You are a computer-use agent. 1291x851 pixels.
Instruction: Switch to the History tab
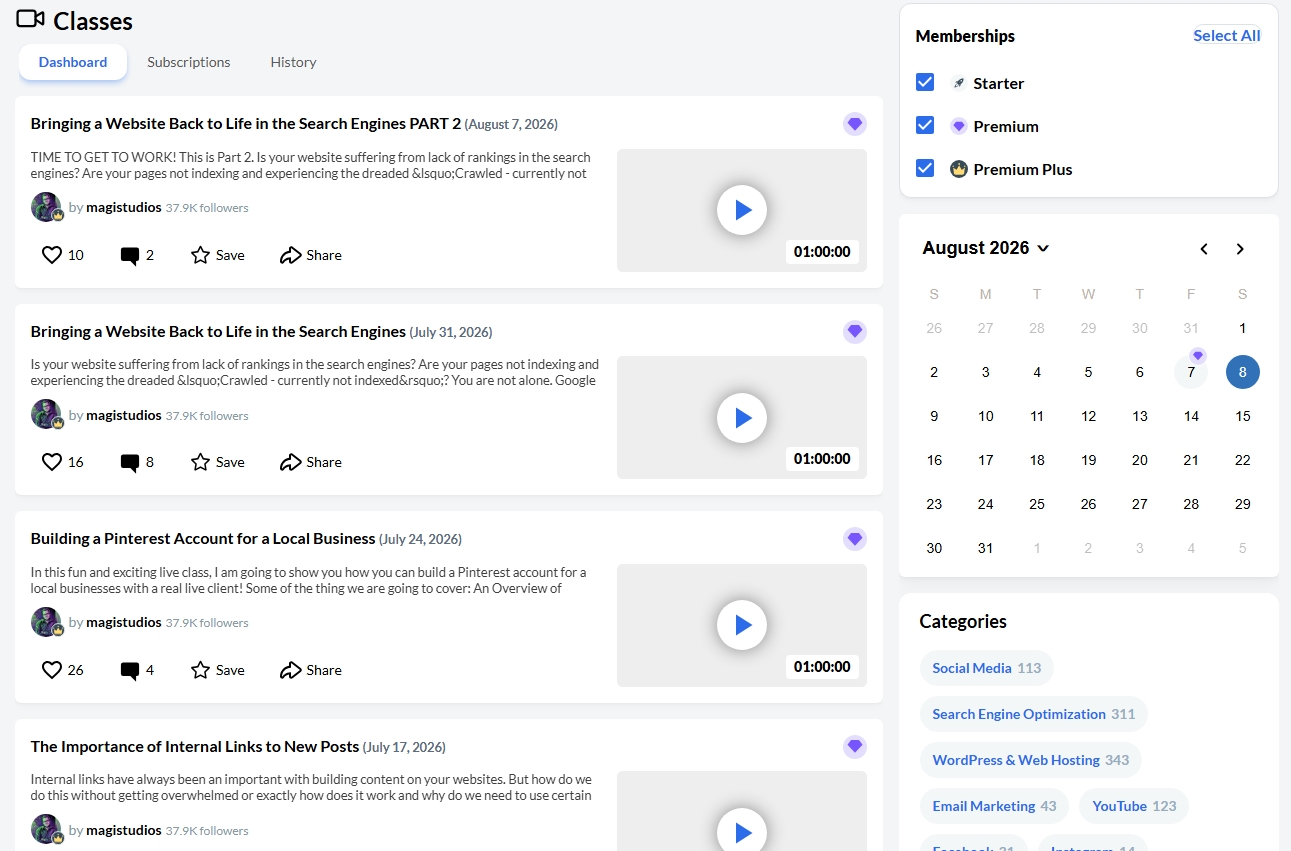[293, 62]
